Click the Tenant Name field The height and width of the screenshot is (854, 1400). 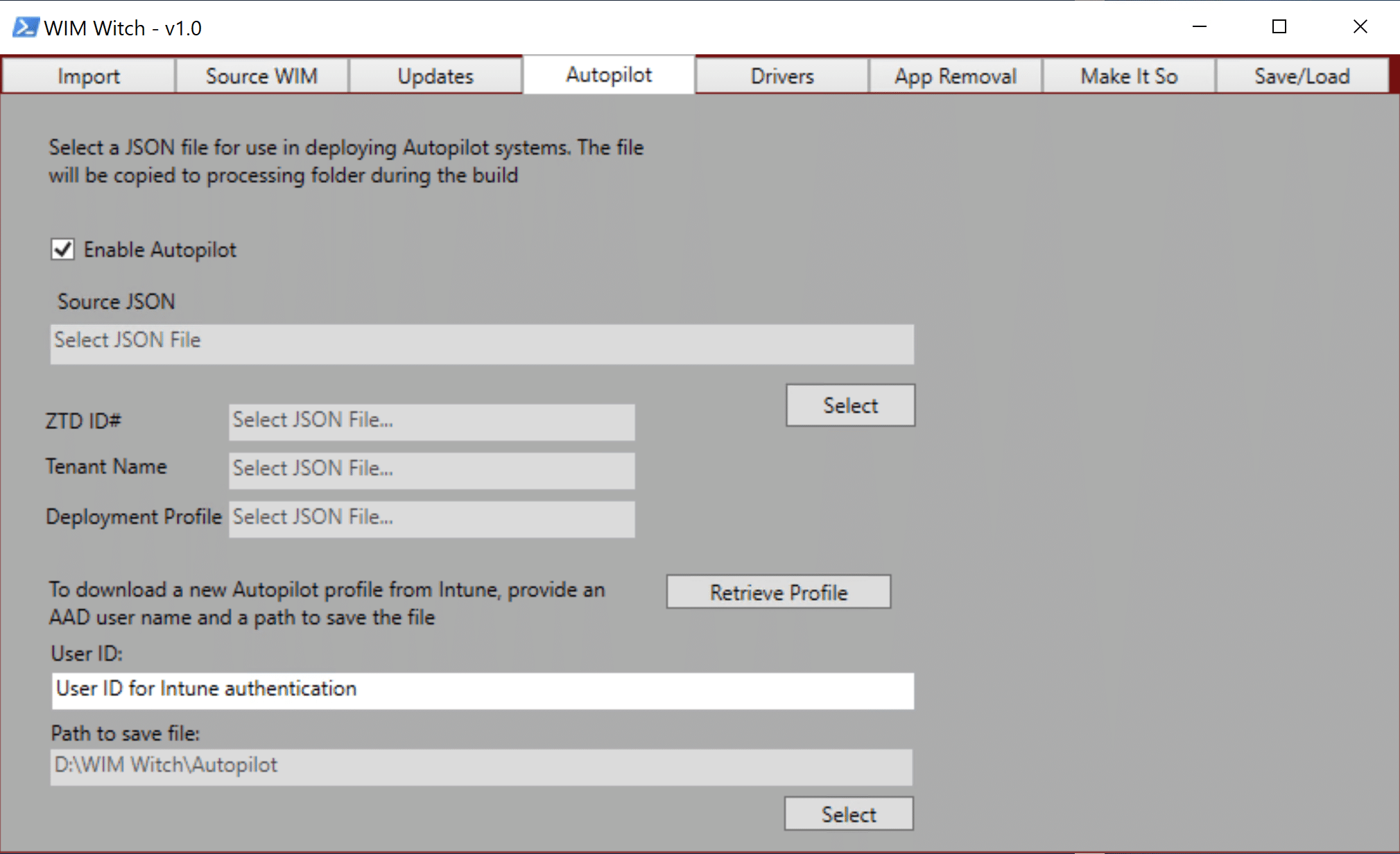tap(431, 470)
